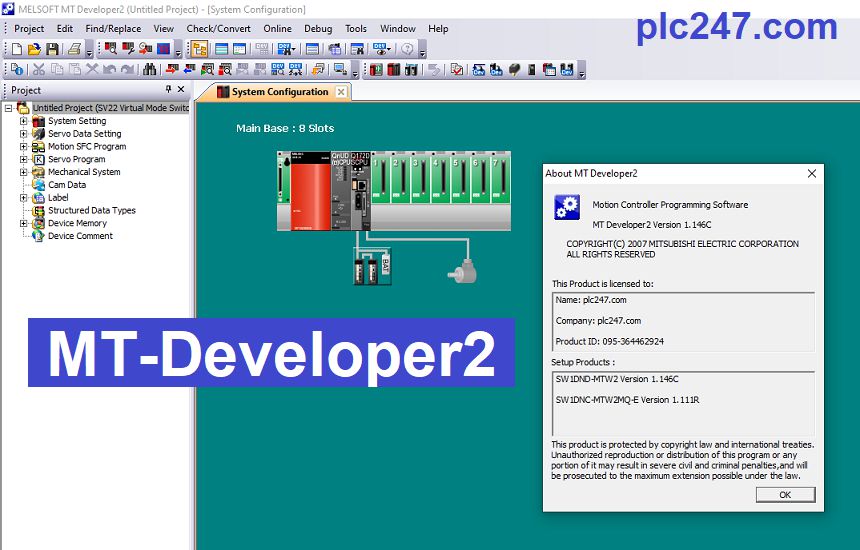
Task: Select Structured Data Types in the tree
Action: [92, 210]
